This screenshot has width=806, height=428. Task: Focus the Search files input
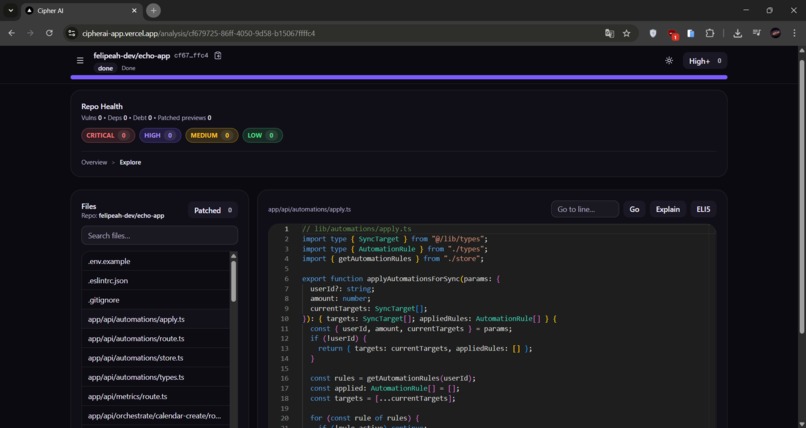(x=159, y=236)
